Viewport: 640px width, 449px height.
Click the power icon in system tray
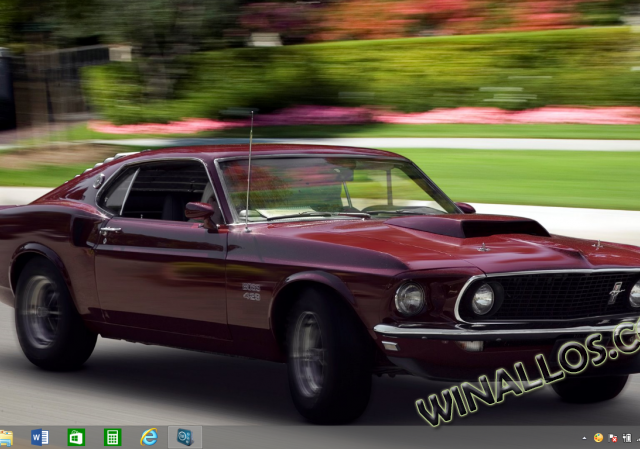tap(625, 438)
